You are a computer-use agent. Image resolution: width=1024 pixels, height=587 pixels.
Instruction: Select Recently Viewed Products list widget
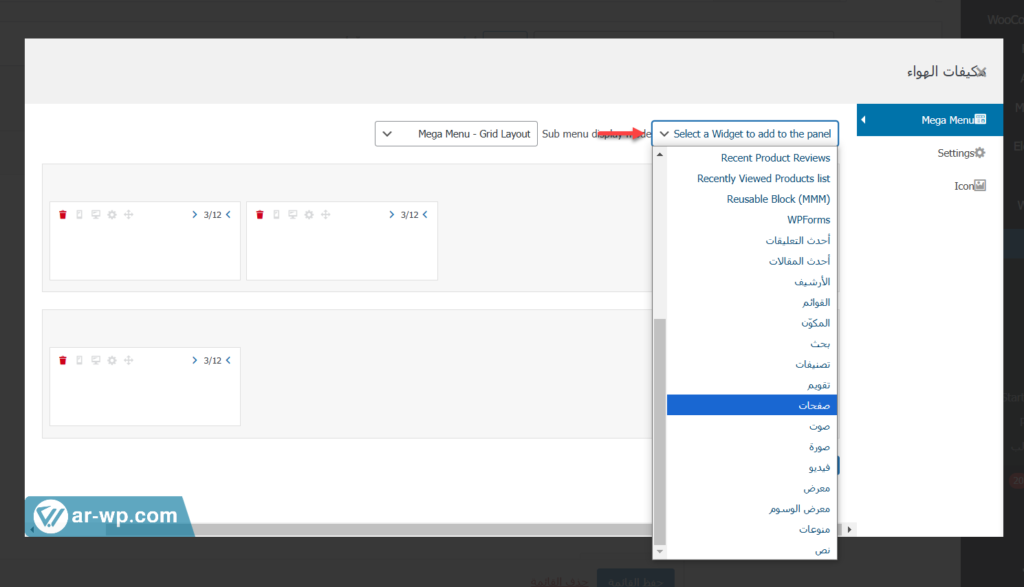(x=763, y=179)
